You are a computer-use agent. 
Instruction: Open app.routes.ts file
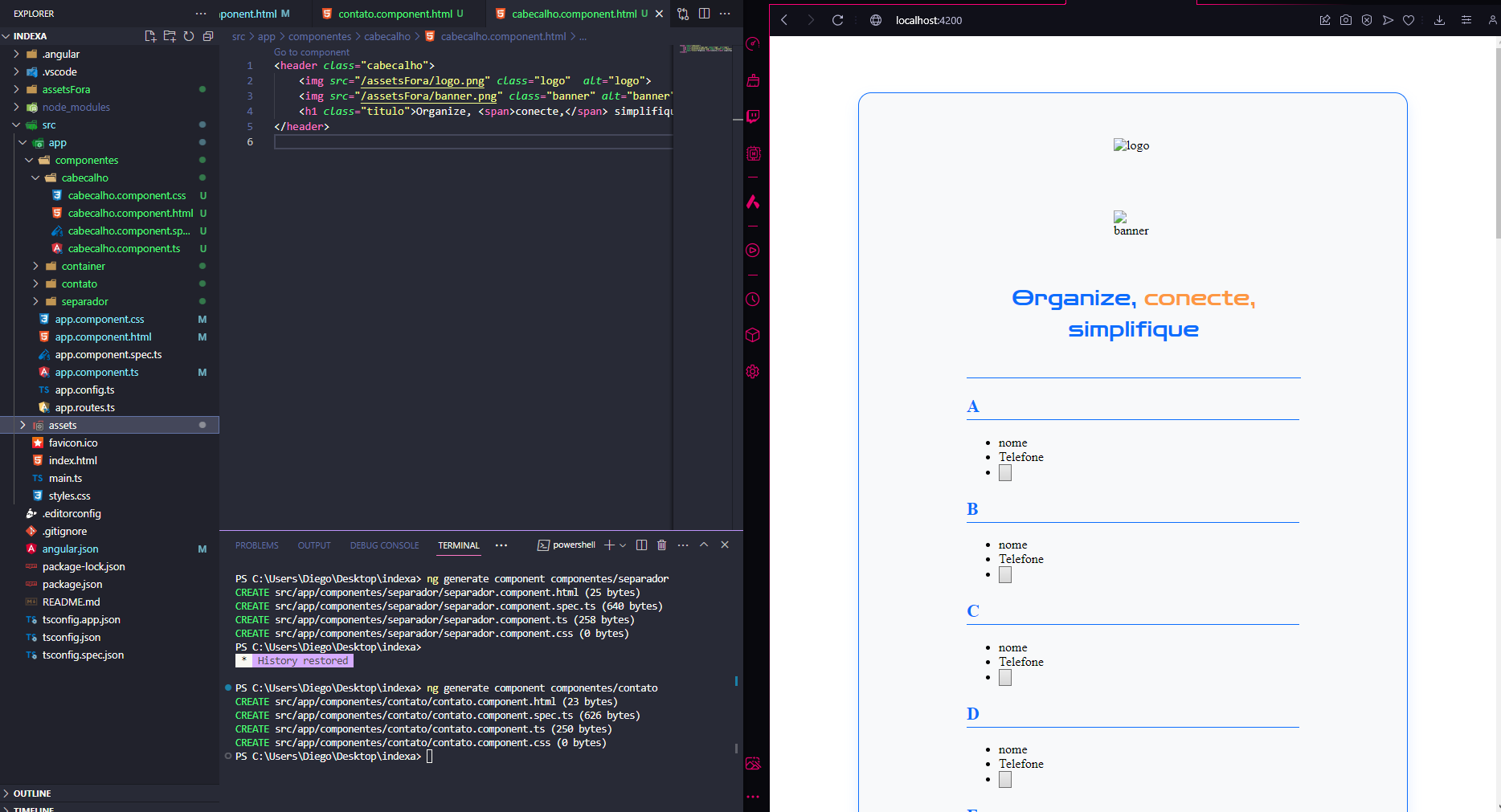pos(85,407)
